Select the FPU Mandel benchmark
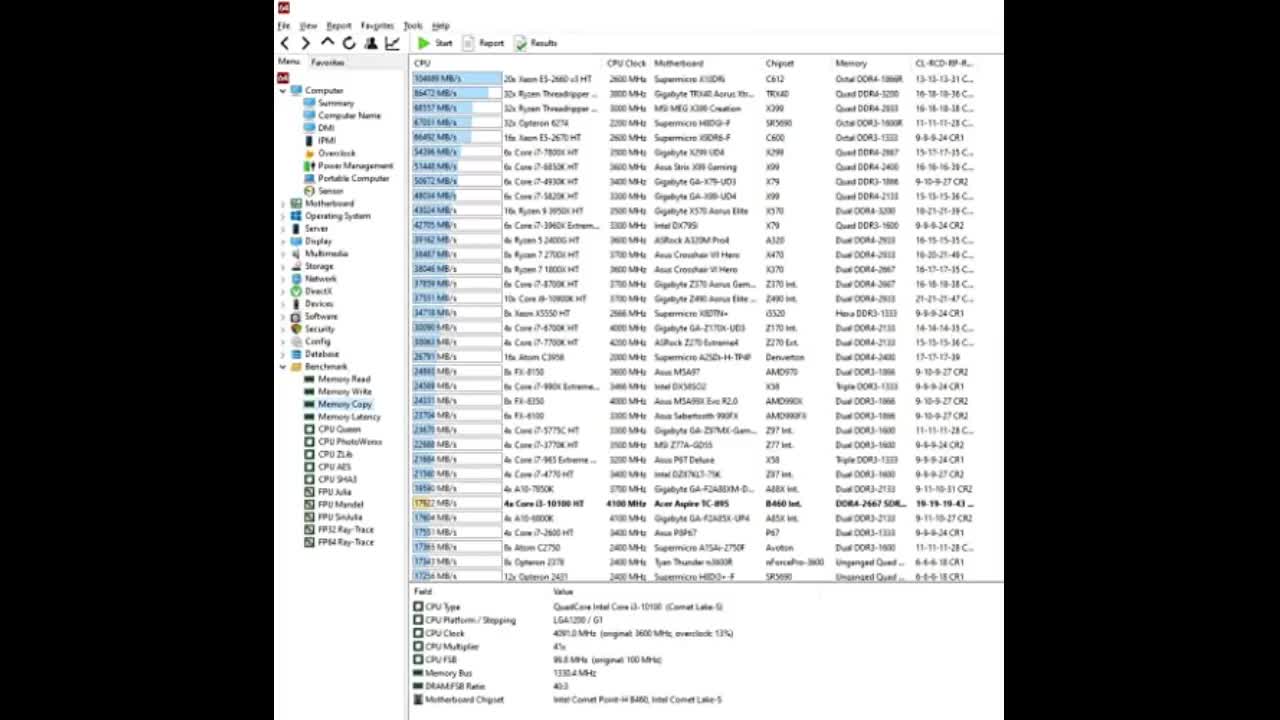The image size is (1280, 720). point(341,504)
